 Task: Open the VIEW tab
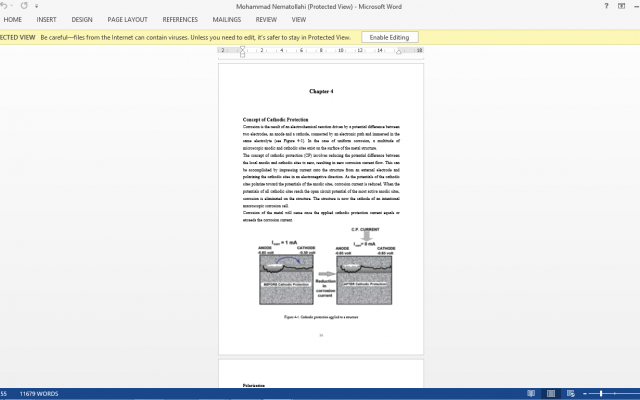[x=298, y=20]
